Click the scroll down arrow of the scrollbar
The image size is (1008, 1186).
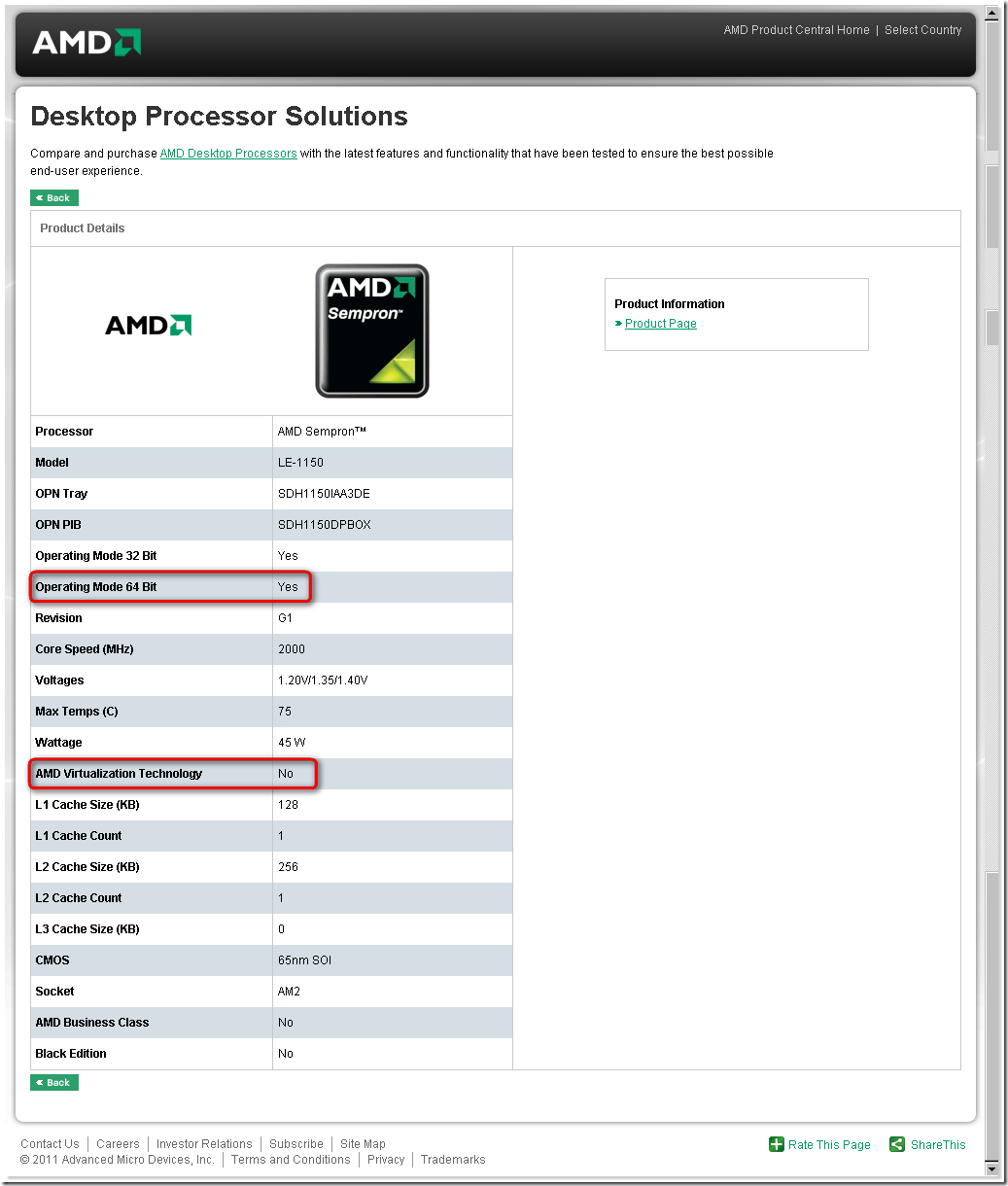click(992, 1167)
